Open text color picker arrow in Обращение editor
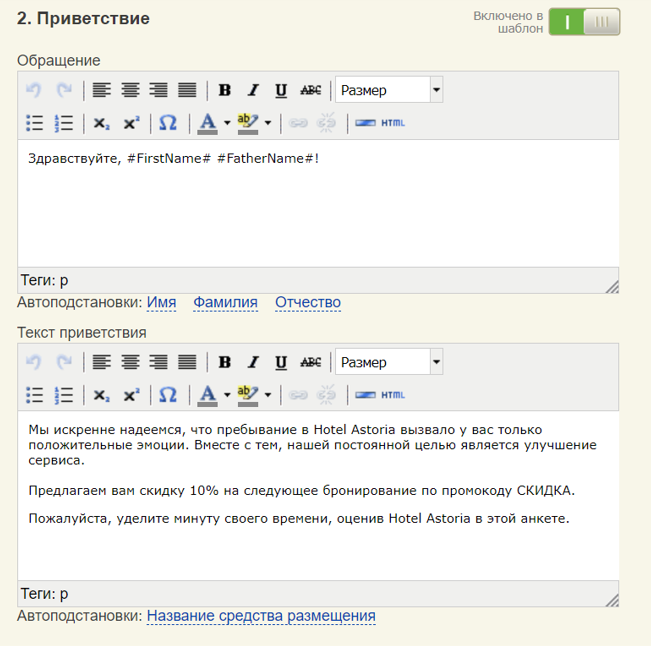 point(227,123)
